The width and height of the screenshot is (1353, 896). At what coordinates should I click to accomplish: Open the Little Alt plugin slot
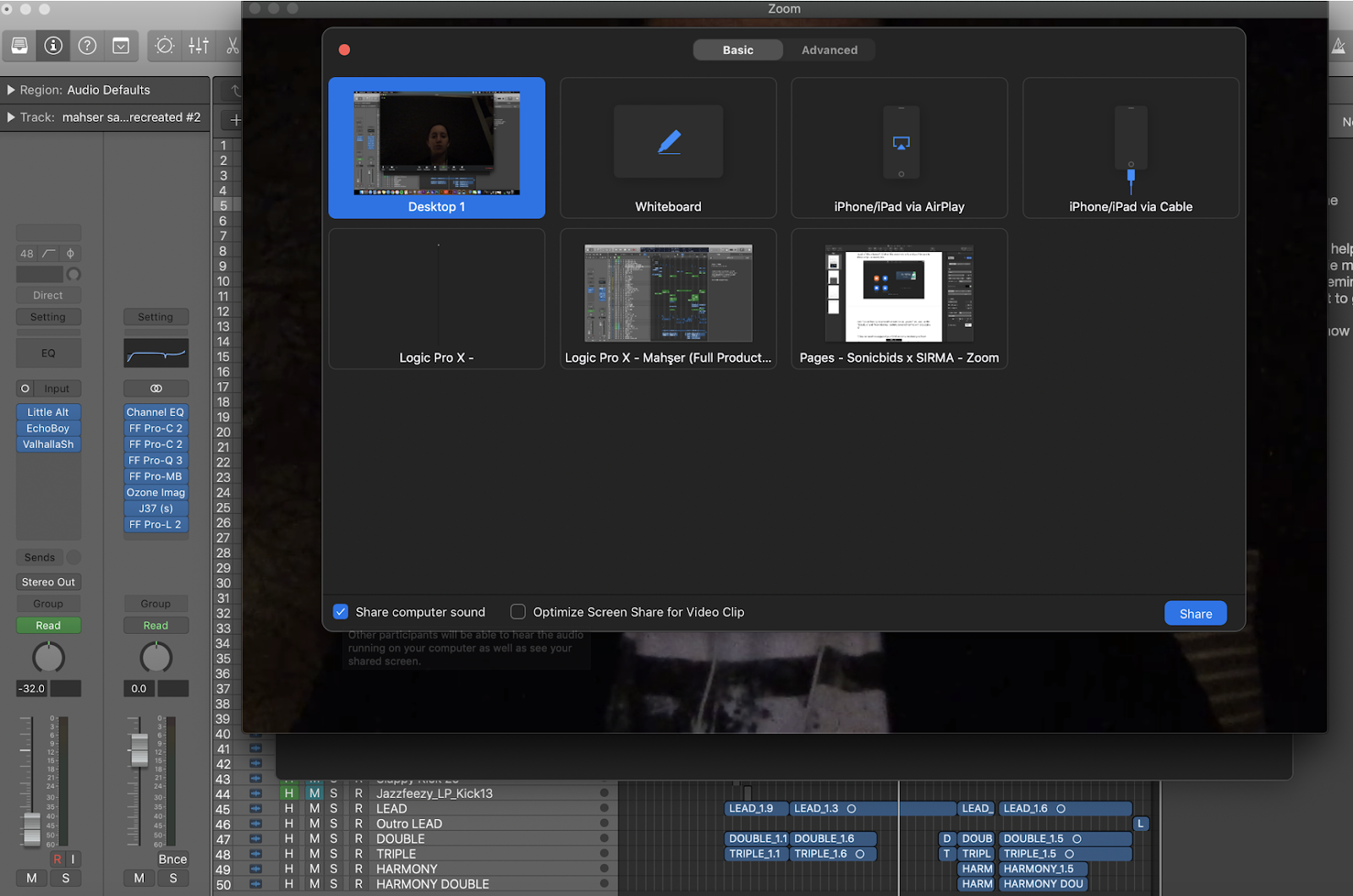48,412
